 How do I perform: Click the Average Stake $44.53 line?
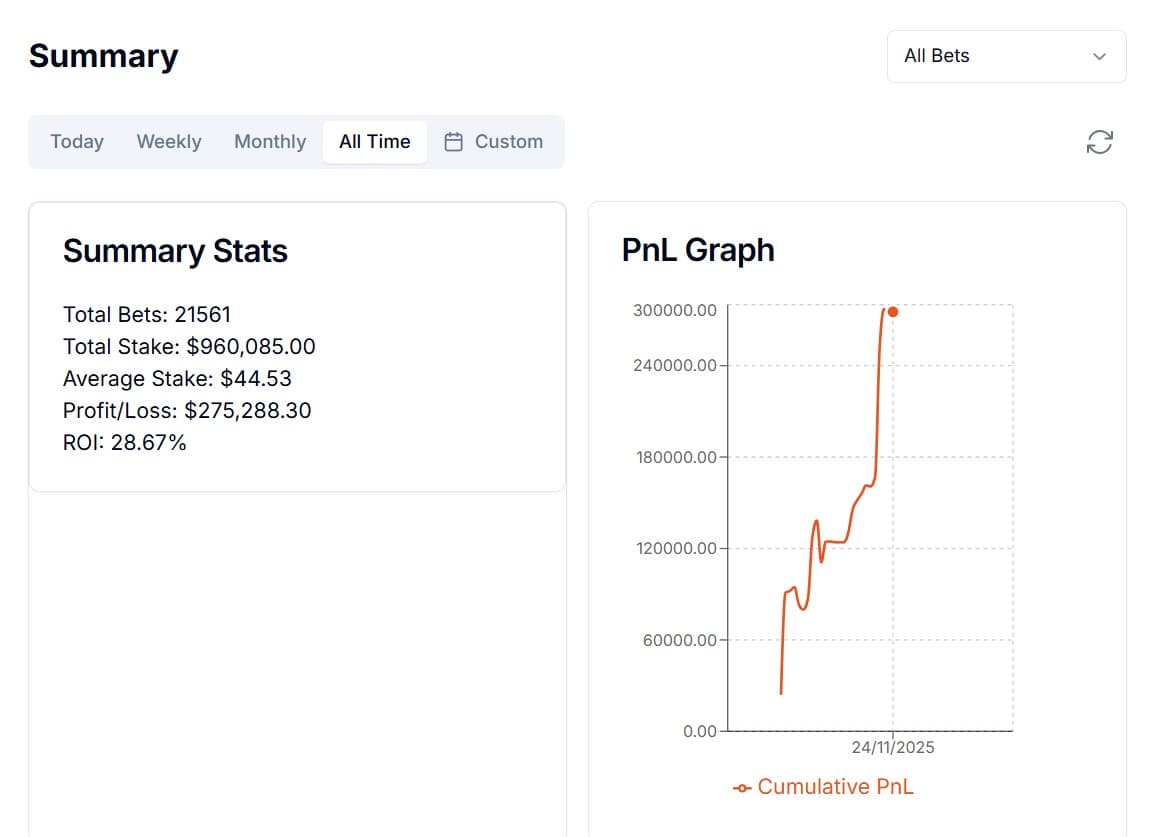(177, 379)
